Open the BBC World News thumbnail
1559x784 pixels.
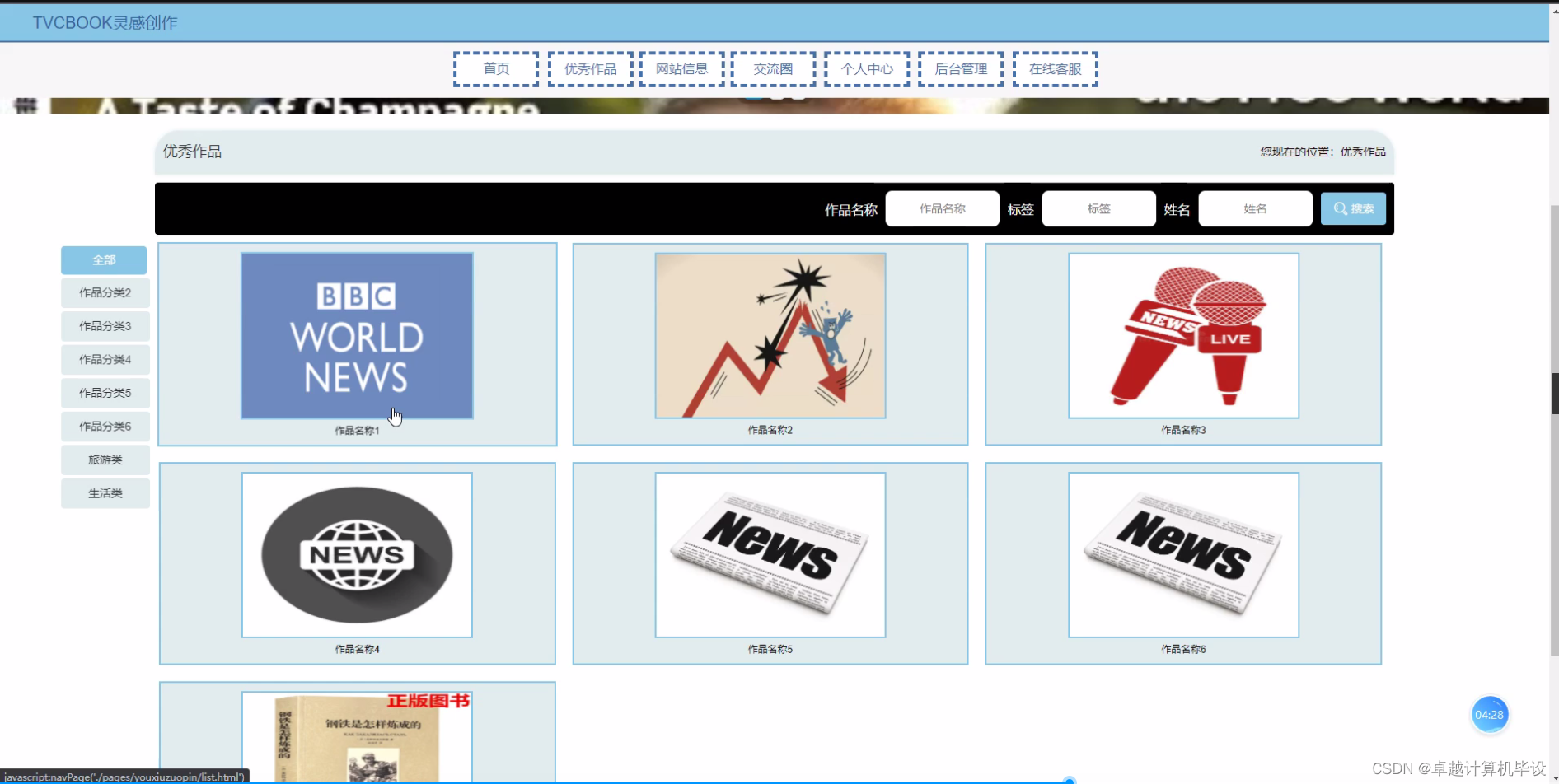pos(357,336)
